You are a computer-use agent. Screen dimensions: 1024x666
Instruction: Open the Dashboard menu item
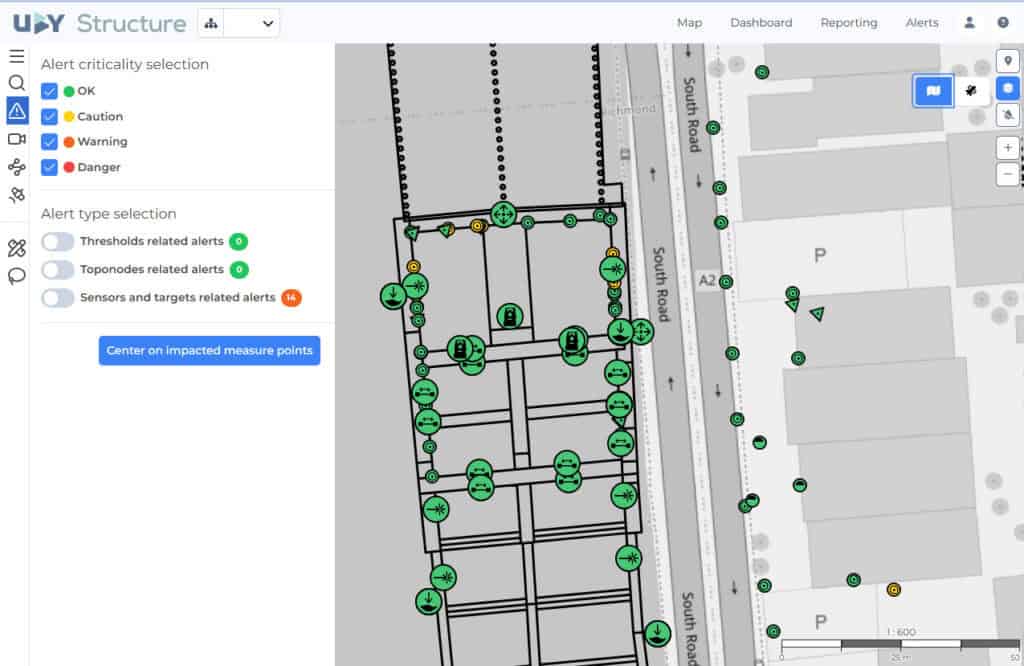point(761,22)
